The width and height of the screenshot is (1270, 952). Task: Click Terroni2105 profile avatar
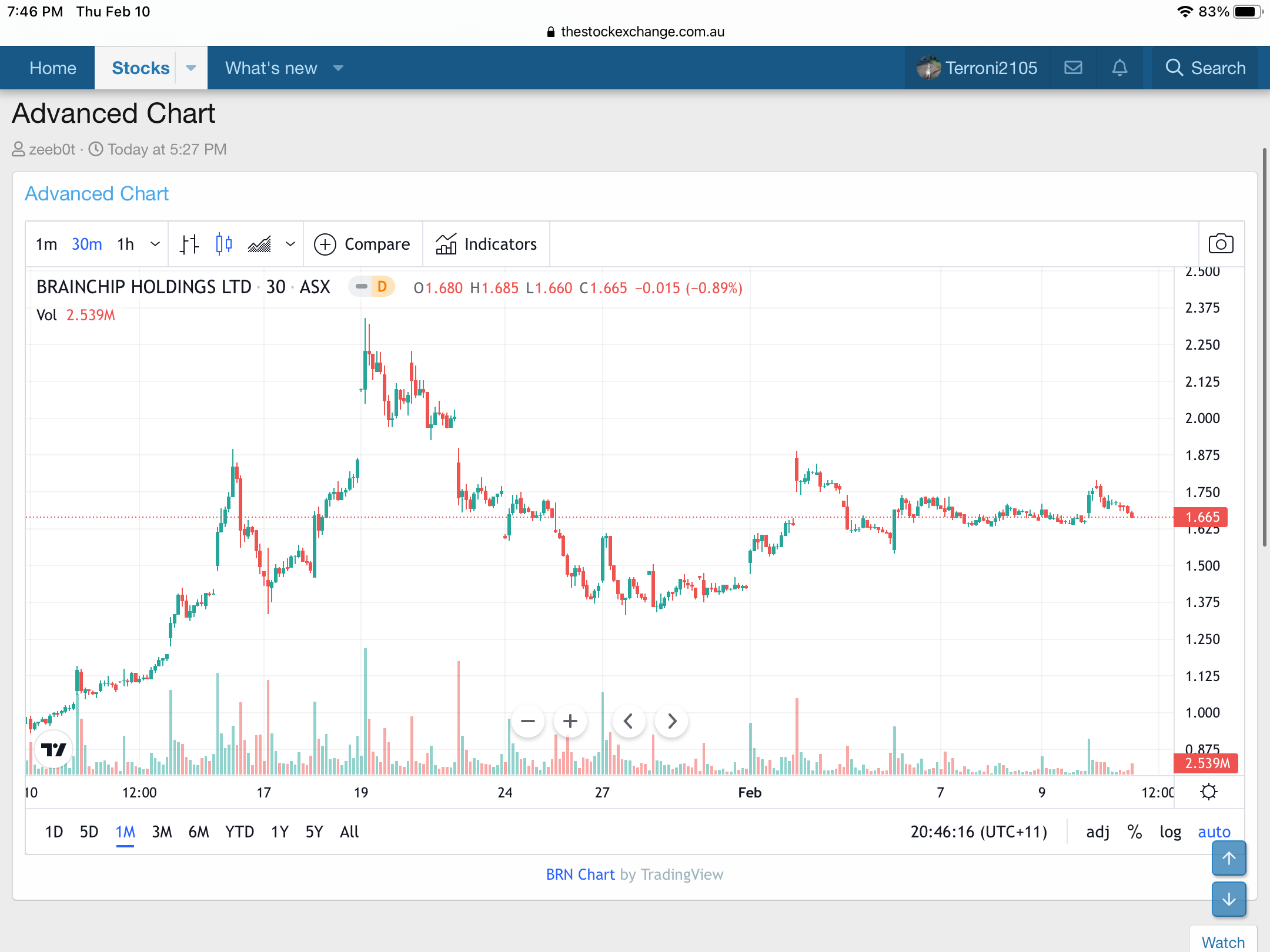[x=928, y=68]
